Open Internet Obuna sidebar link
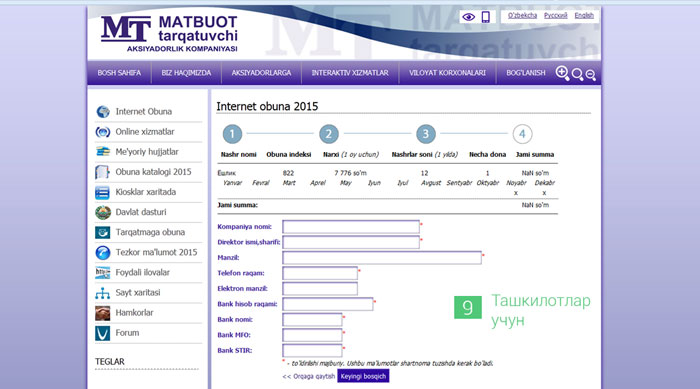Screen dimensions: 700x389 (x=144, y=112)
